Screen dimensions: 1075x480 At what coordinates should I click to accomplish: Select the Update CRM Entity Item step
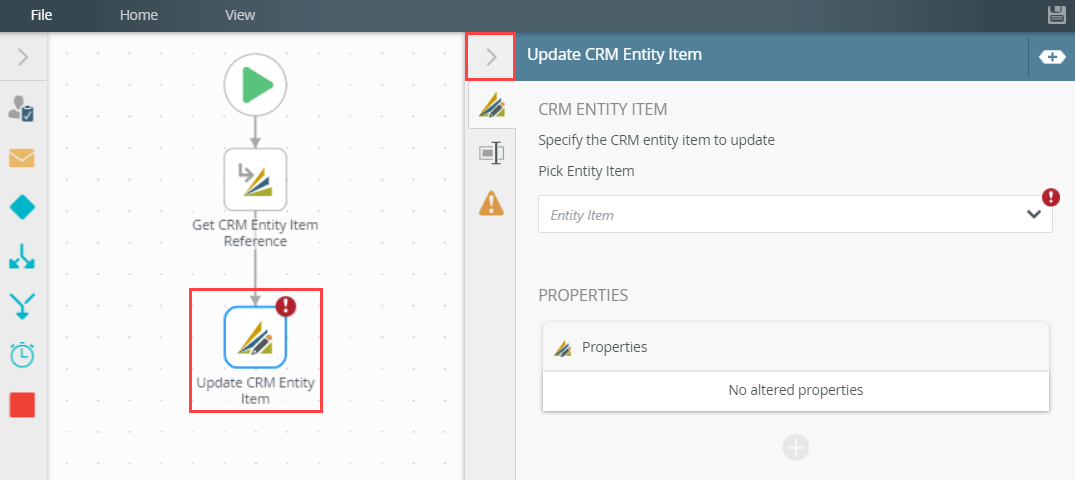255,337
